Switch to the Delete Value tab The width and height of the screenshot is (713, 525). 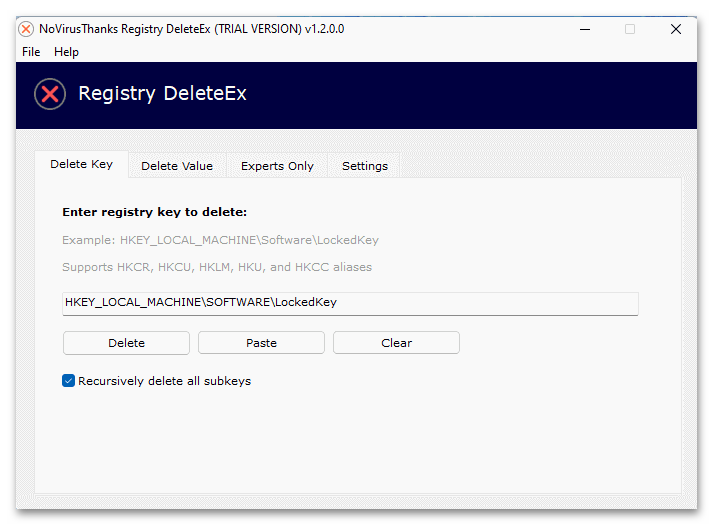tap(177, 166)
